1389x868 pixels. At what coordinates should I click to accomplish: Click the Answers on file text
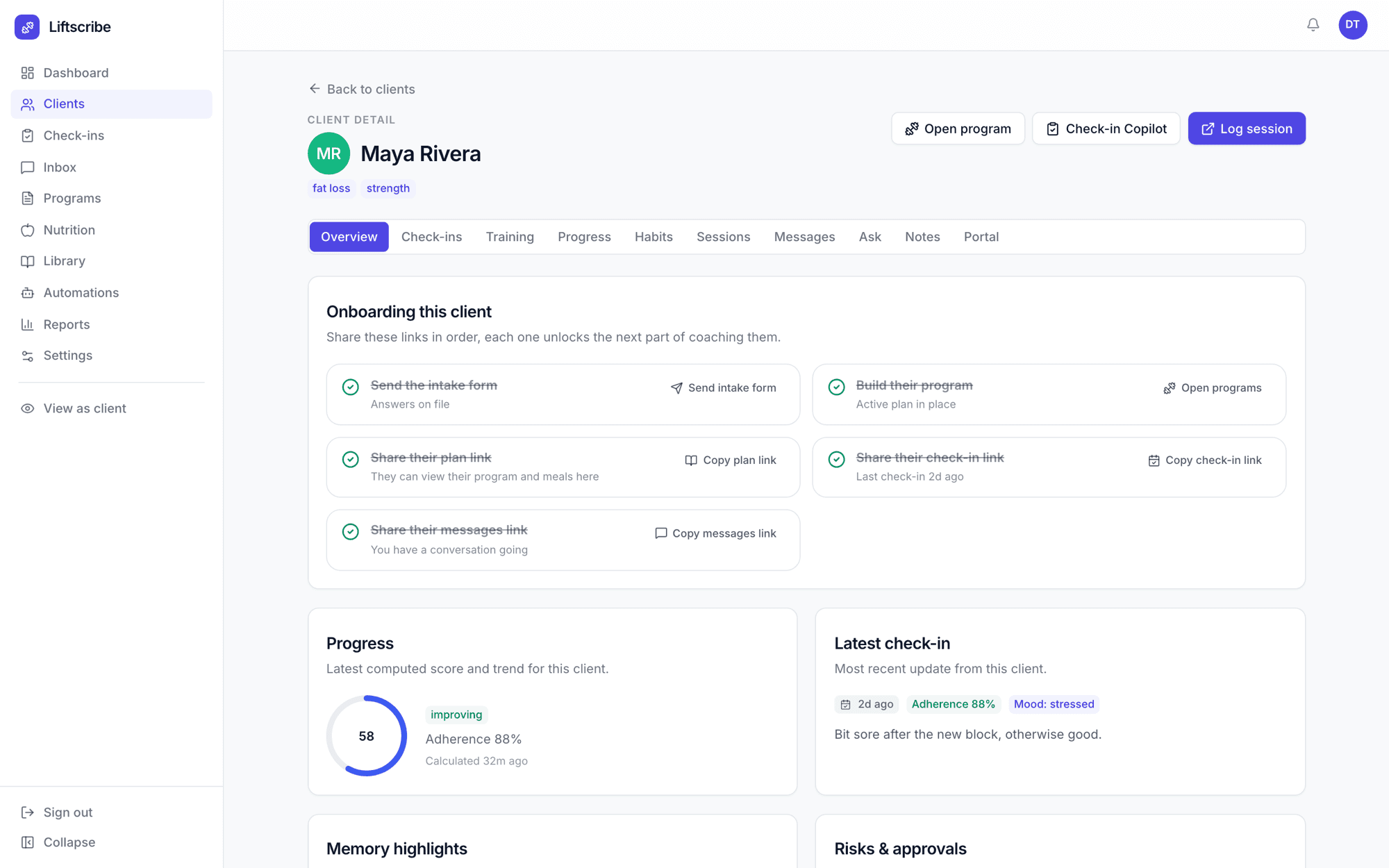[x=410, y=404]
